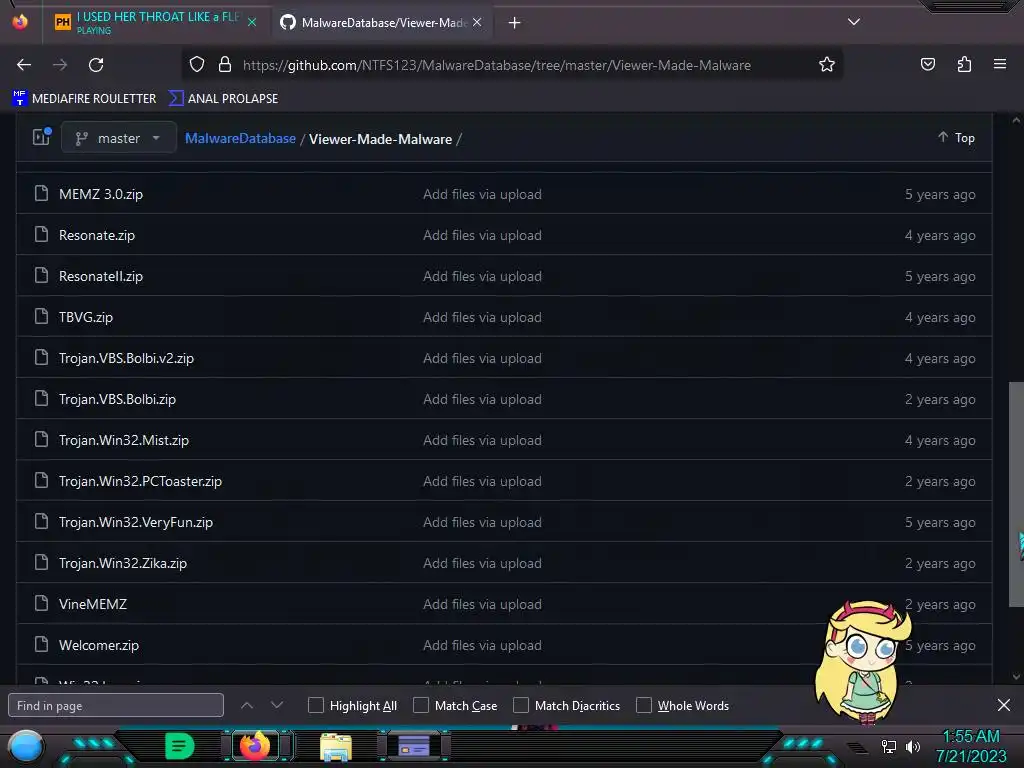Open the master branch dropdown
Image resolution: width=1024 pixels, height=768 pixels.
(118, 138)
